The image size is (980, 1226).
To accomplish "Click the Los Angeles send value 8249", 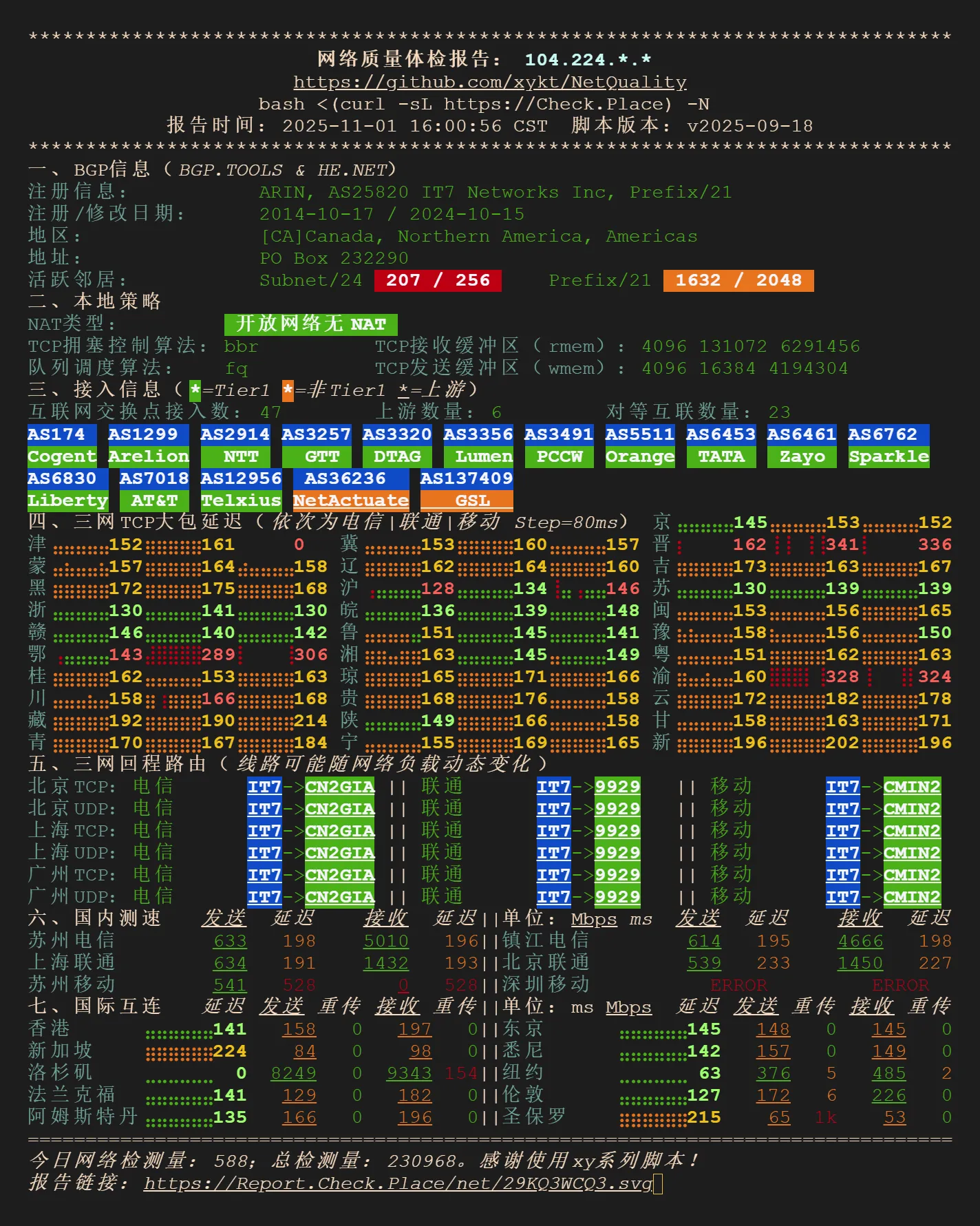I will click(293, 1073).
